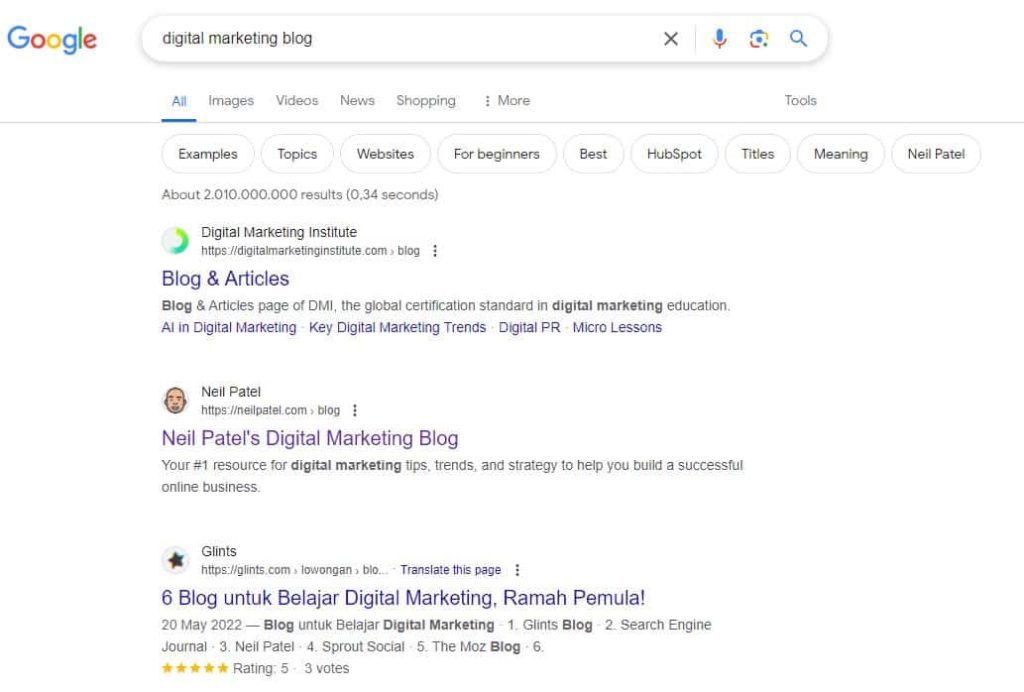
Task: Filter results with the HubSpot chip
Action: (673, 154)
